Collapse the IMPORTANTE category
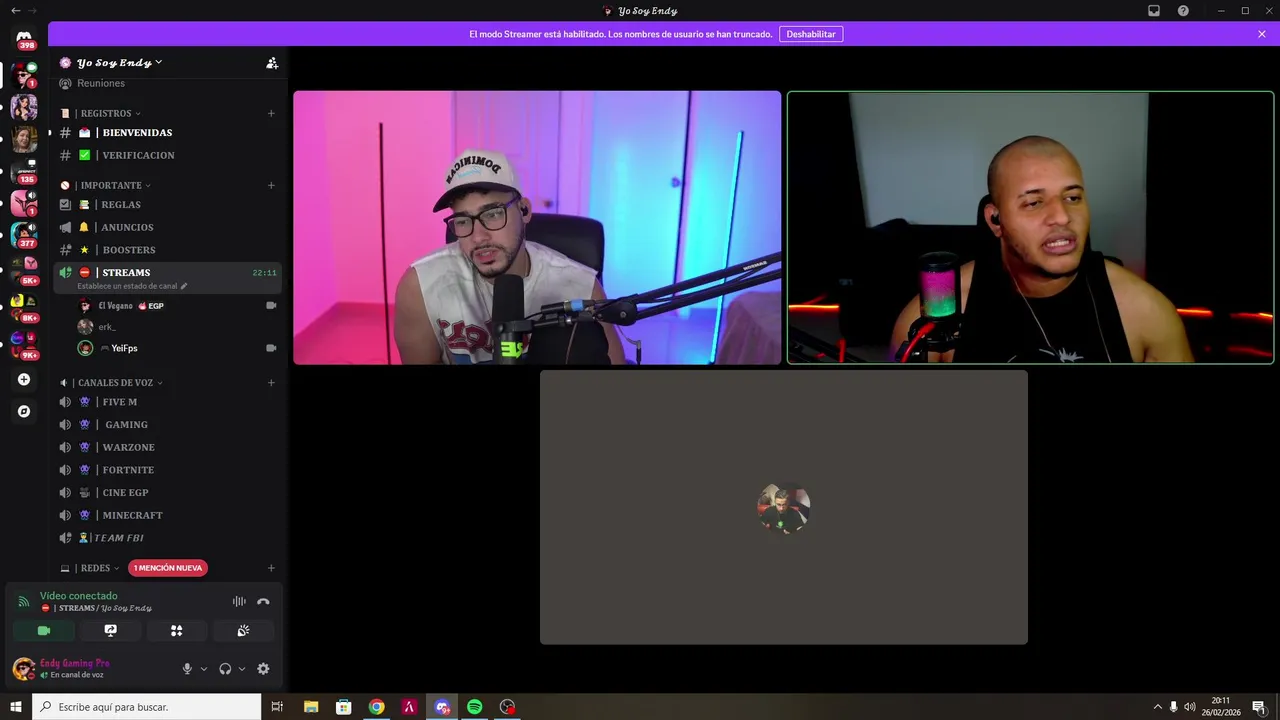This screenshot has height=720, width=1280. pyautogui.click(x=106, y=186)
